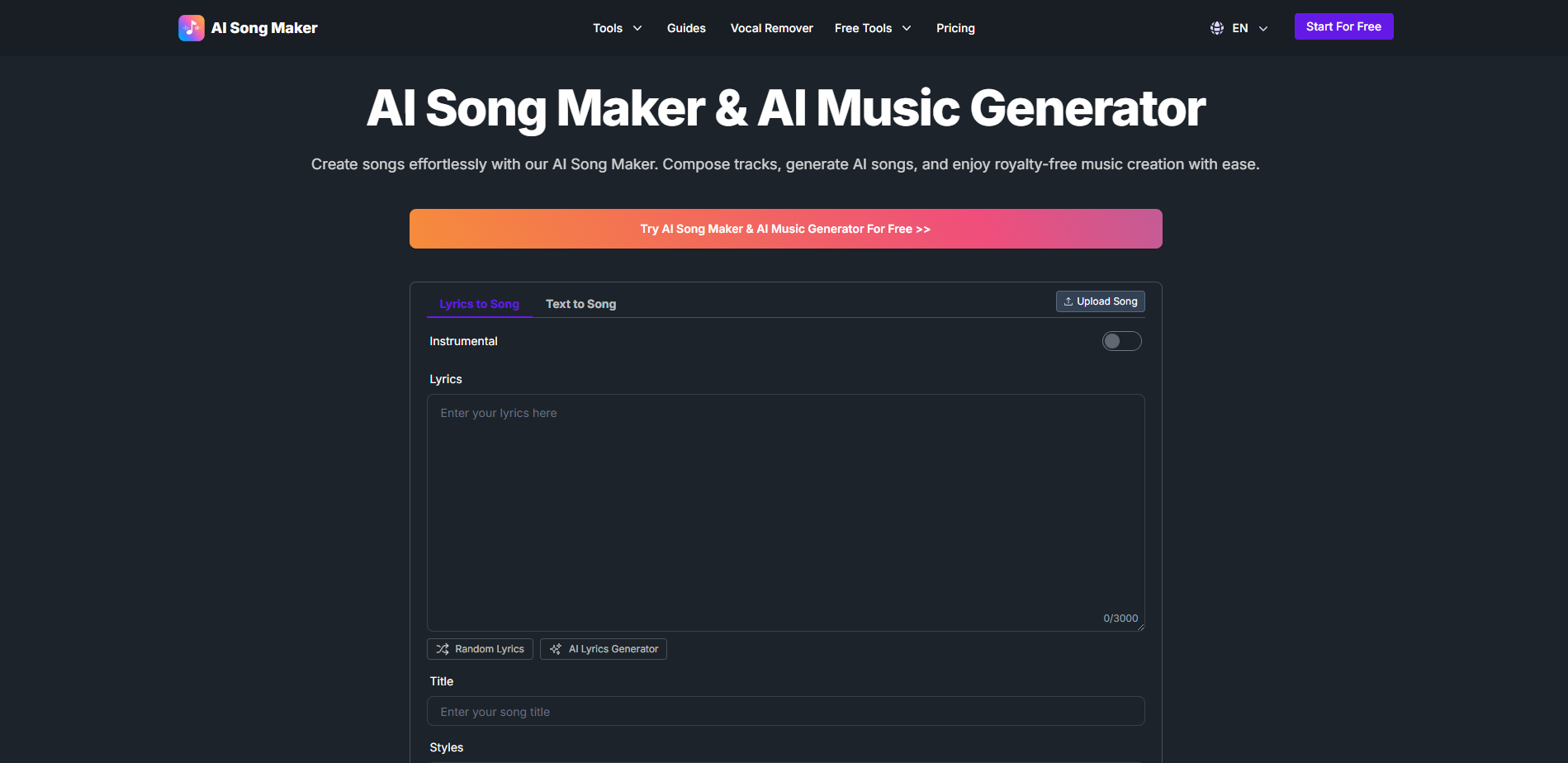Click the Random Lyrics button
1568x763 pixels.
[480, 649]
